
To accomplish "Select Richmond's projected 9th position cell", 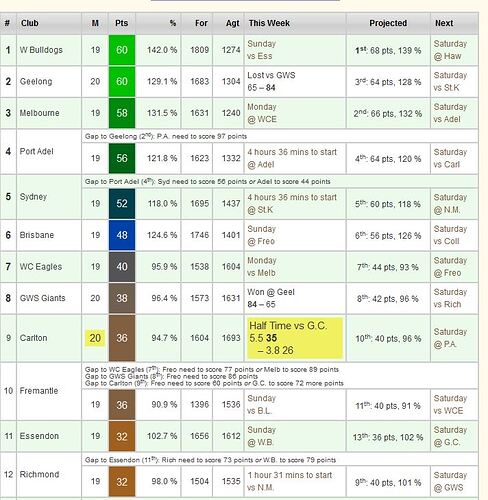I will coord(388,482).
